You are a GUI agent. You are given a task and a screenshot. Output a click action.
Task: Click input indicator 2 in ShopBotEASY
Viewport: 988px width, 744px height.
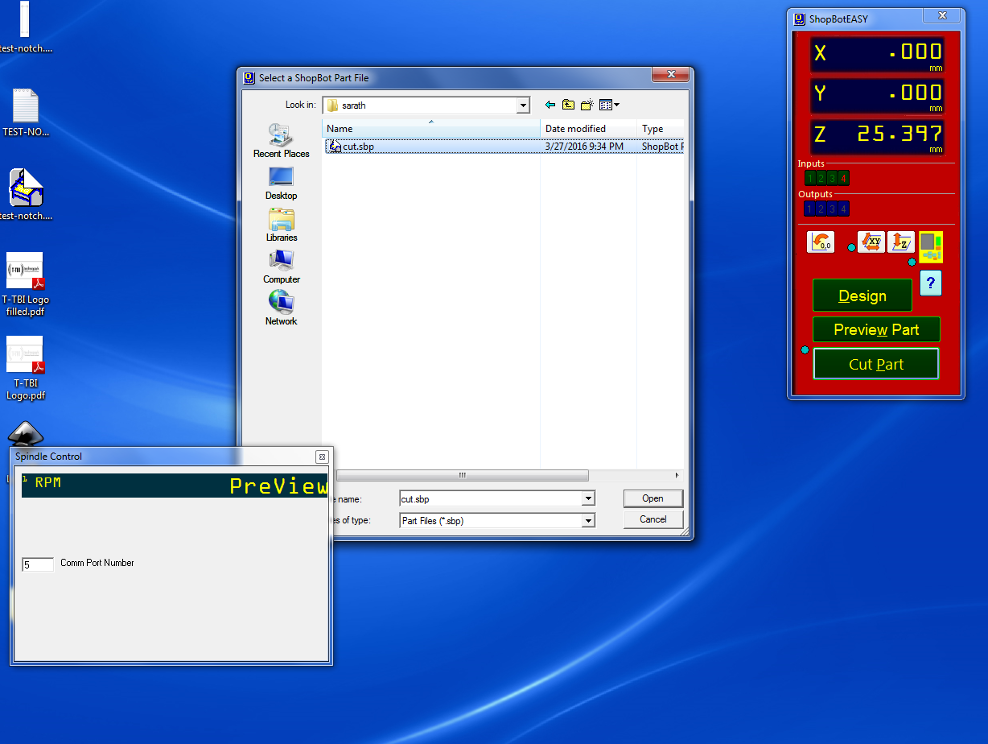[821, 178]
